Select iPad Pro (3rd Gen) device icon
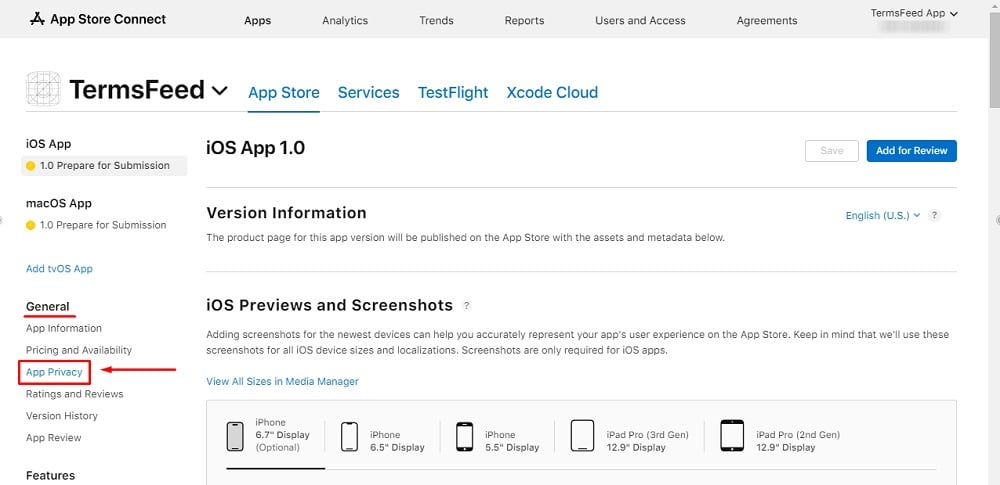The width and height of the screenshot is (1000, 485). click(x=582, y=436)
